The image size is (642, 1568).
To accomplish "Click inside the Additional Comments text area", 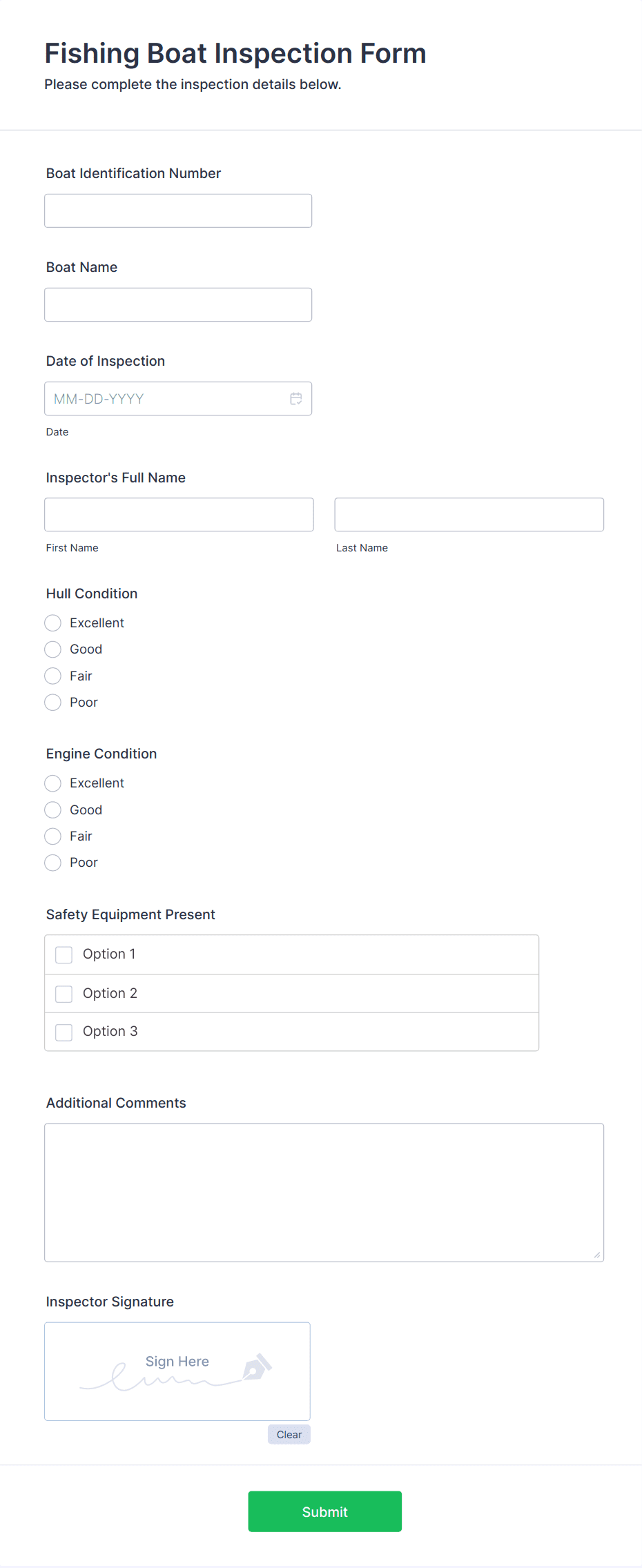I will 324,1192.
